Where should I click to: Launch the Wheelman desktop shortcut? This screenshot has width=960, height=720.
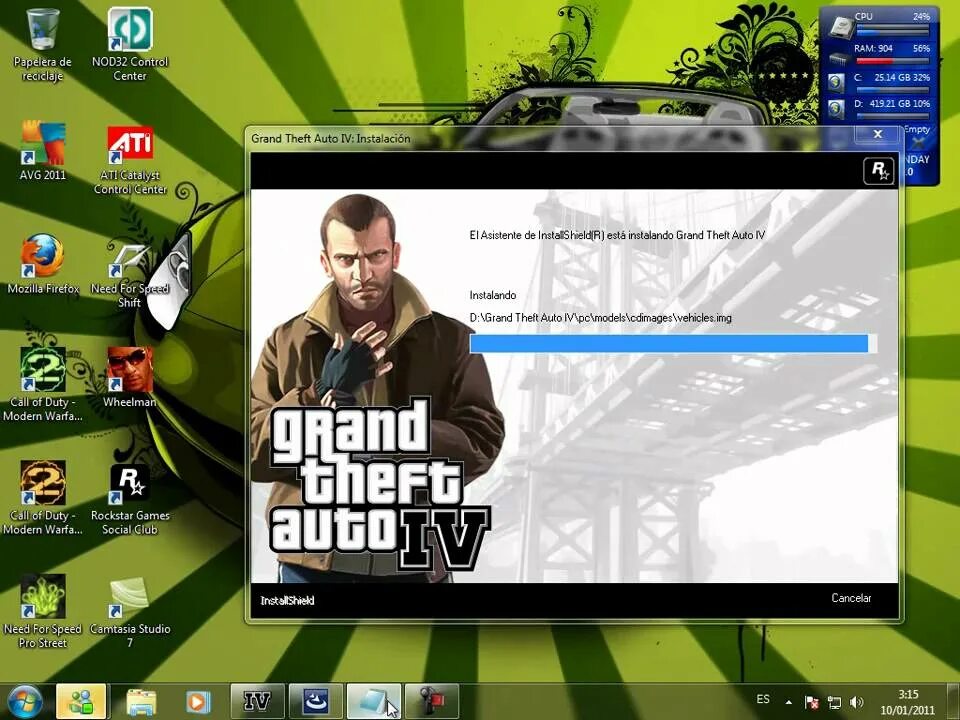[x=130, y=378]
